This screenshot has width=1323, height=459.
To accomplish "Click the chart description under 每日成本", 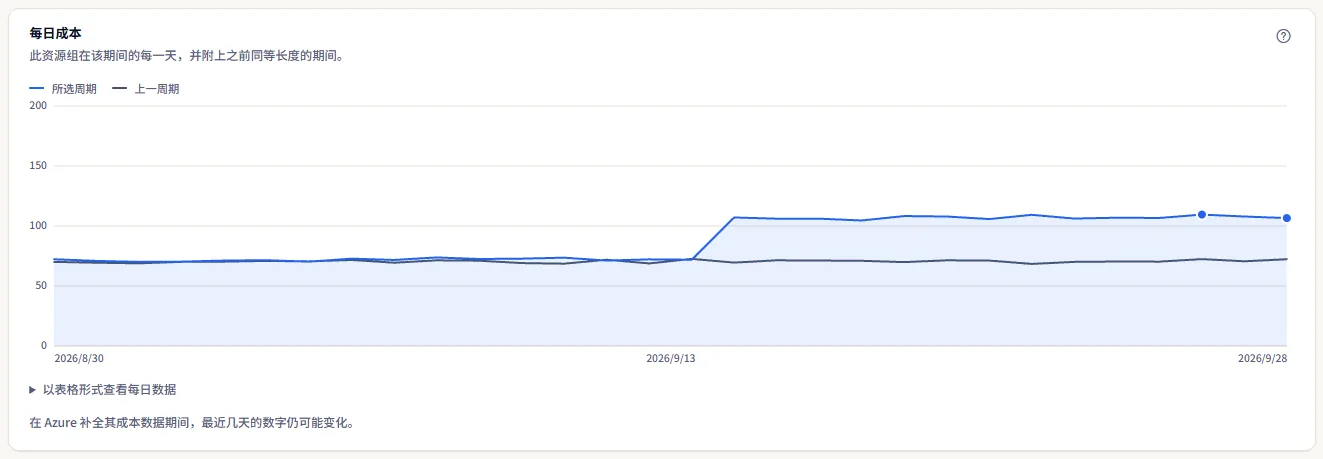I will [187, 57].
